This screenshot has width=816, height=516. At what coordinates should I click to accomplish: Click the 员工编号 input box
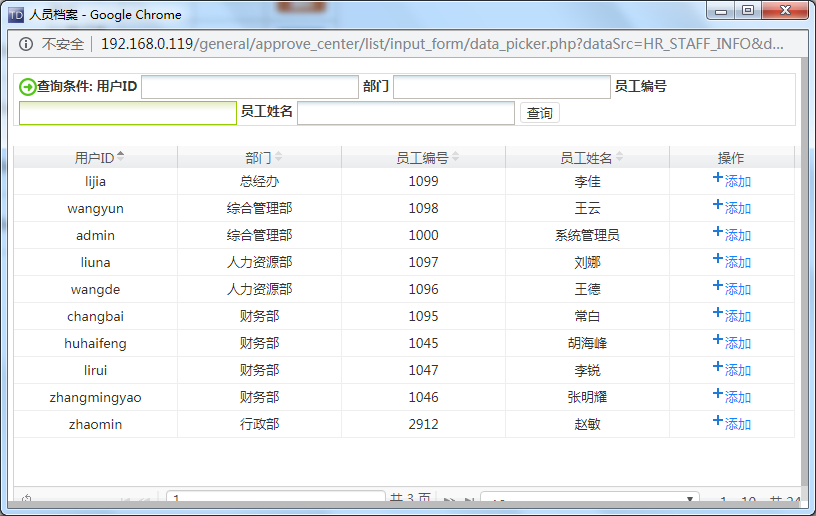pyautogui.click(x=127, y=113)
